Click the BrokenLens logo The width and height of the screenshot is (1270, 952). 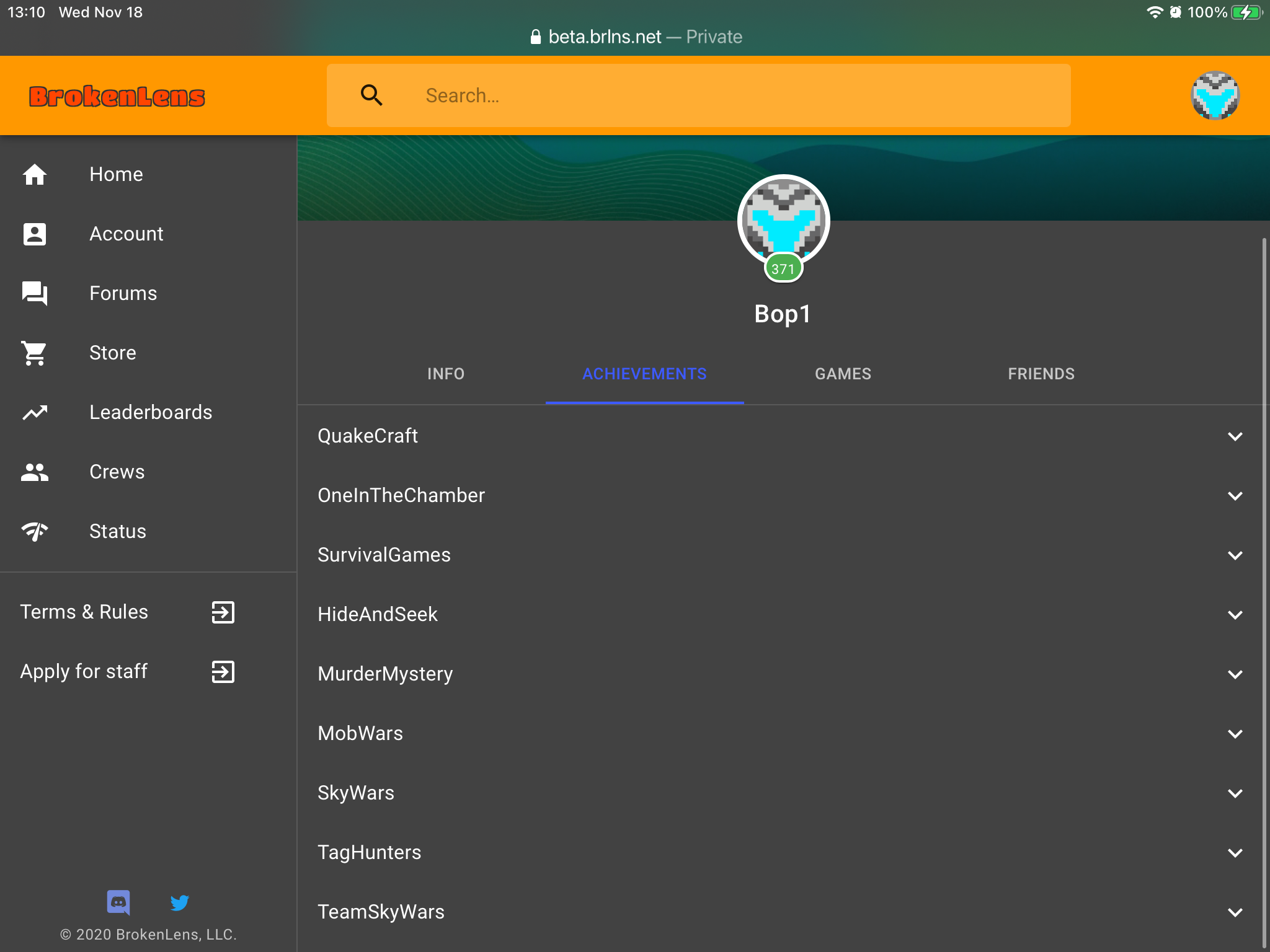pos(117,96)
